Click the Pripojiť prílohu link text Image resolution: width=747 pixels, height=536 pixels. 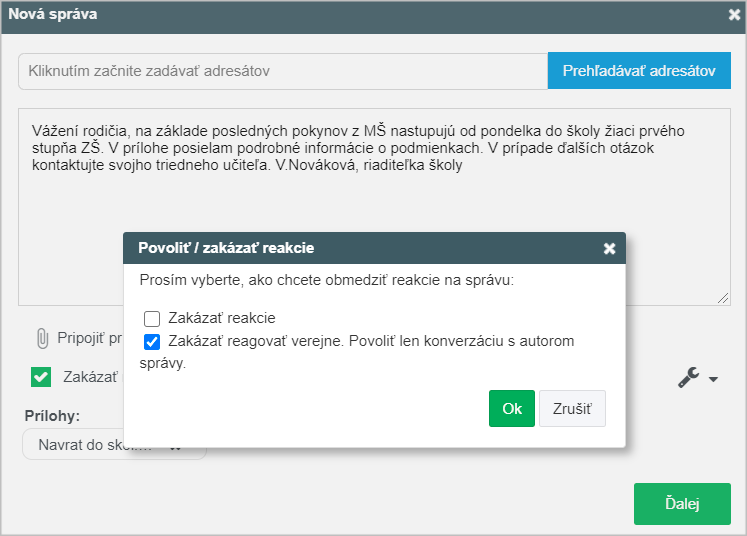pyautogui.click(x=89, y=338)
